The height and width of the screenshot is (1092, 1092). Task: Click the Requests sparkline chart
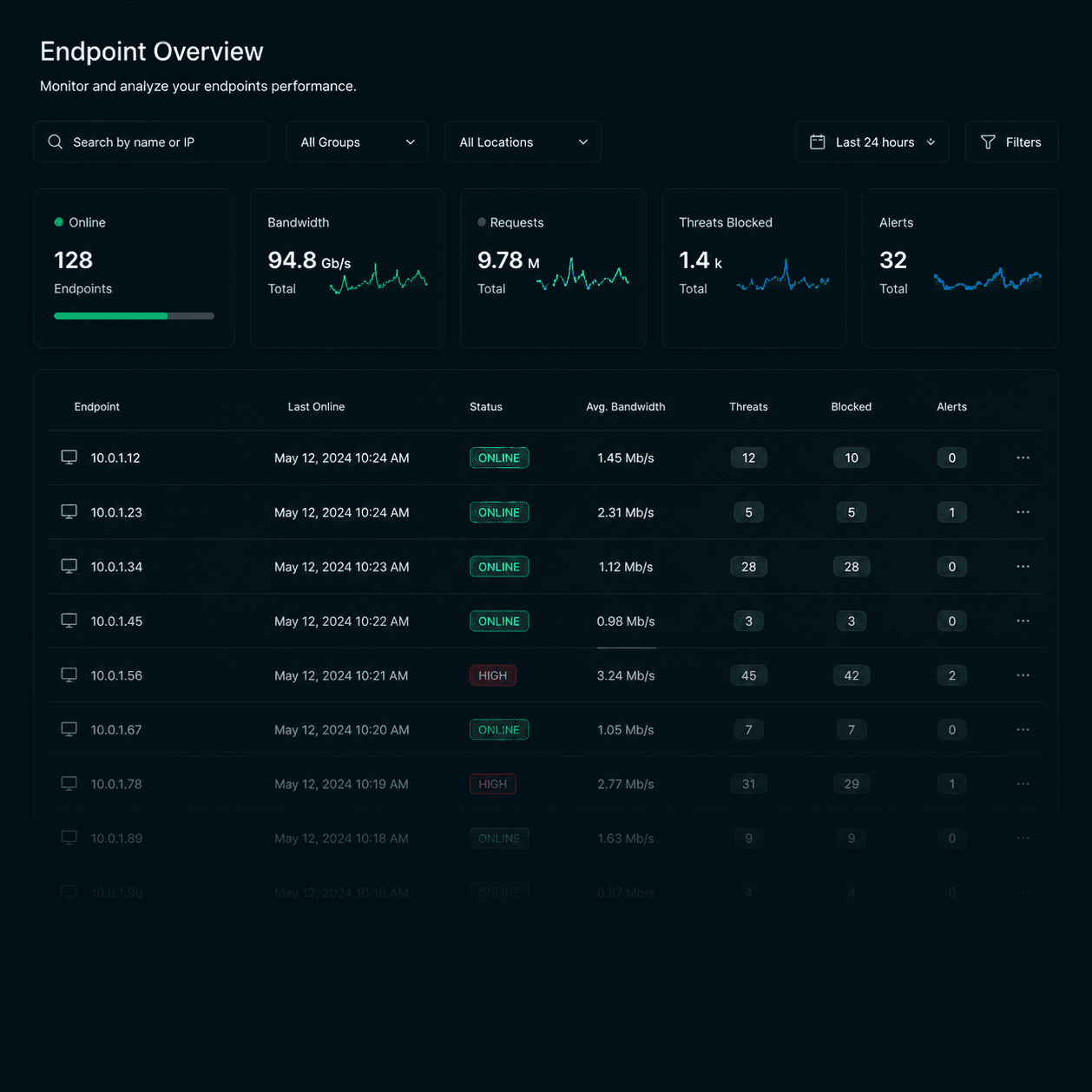tap(583, 274)
